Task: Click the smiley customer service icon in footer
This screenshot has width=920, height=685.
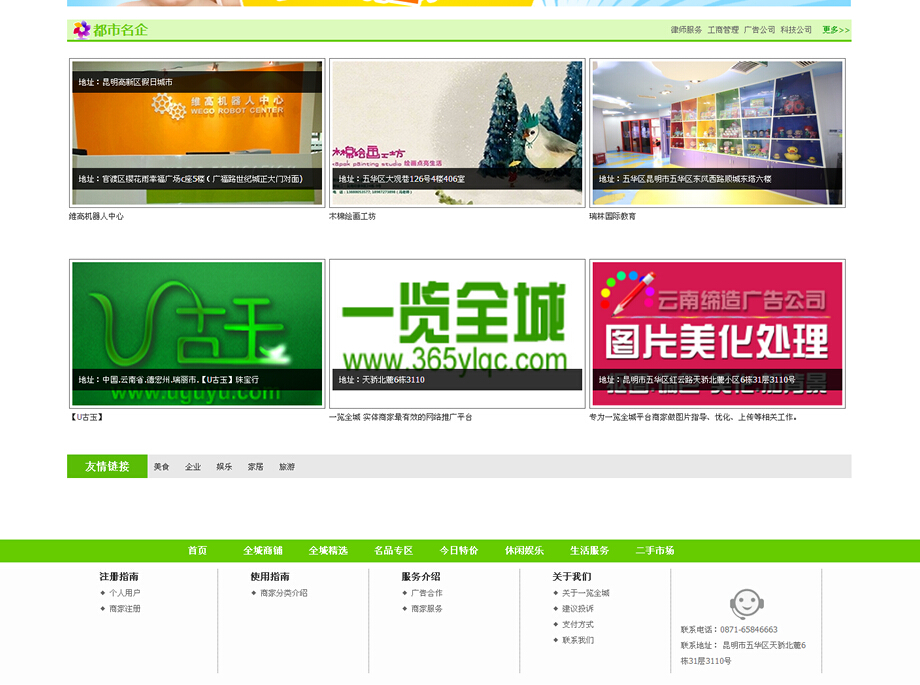Action: 746,604
